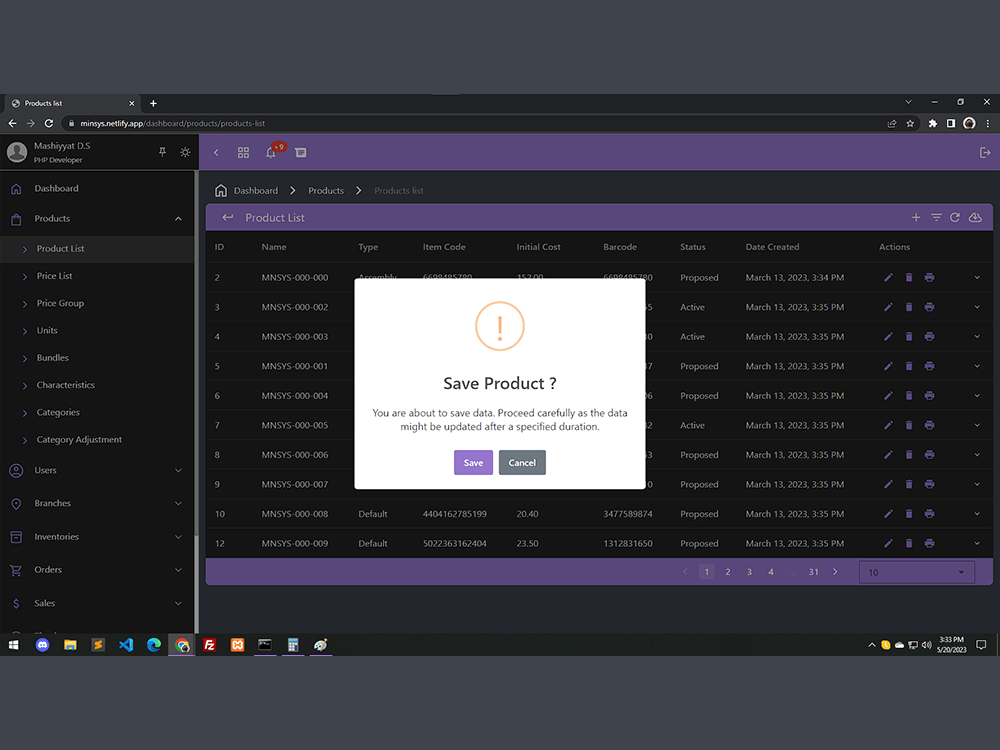Click the logout icon in header
Viewport: 1000px width, 750px height.
[985, 152]
